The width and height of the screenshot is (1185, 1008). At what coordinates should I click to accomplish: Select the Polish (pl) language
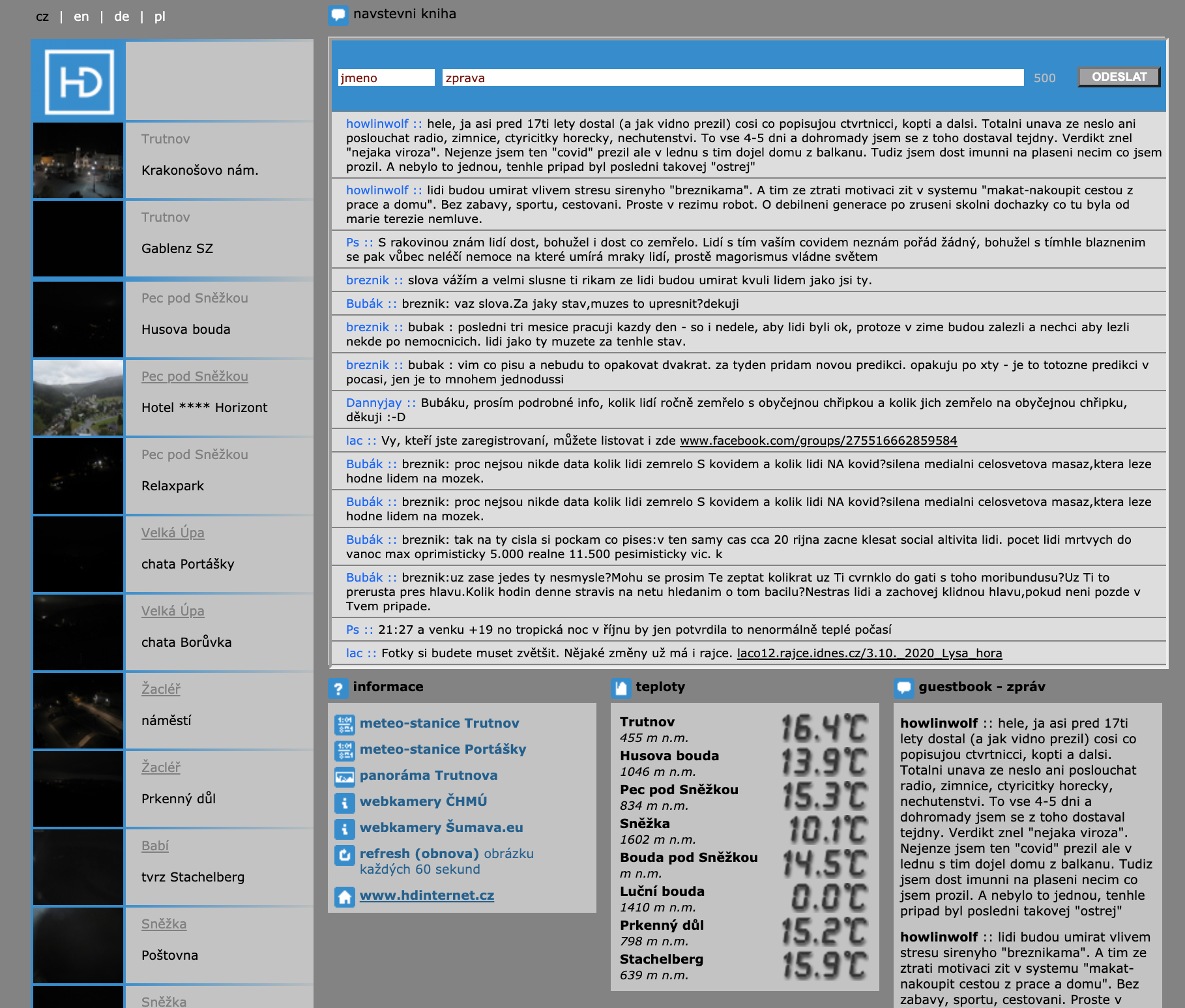[160, 17]
